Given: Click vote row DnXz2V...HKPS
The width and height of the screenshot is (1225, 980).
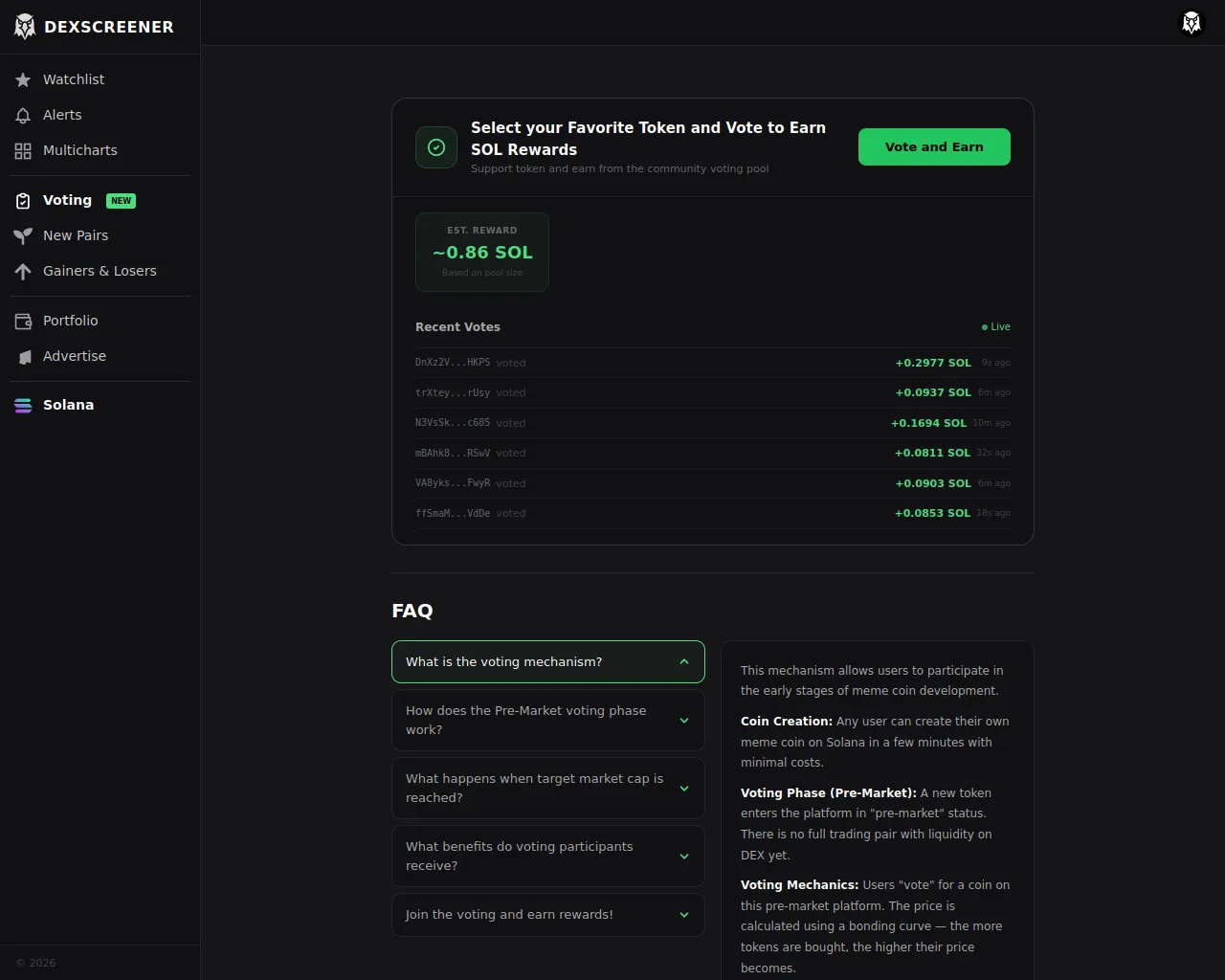Looking at the screenshot, I should pyautogui.click(x=713, y=363).
